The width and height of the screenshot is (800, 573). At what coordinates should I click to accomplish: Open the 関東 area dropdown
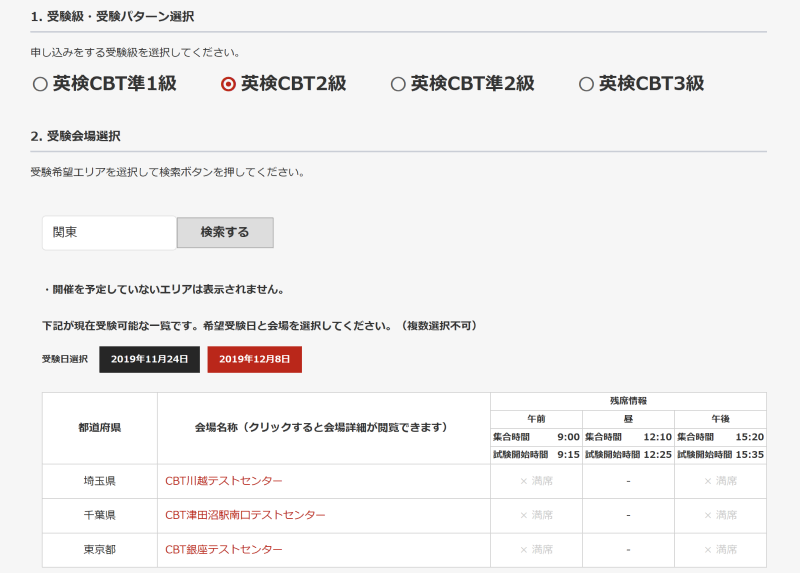pyautogui.click(x=109, y=233)
